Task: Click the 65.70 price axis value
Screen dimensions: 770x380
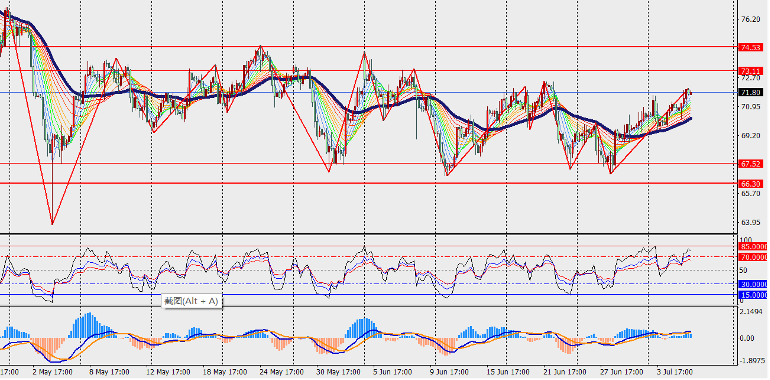Action: point(751,193)
